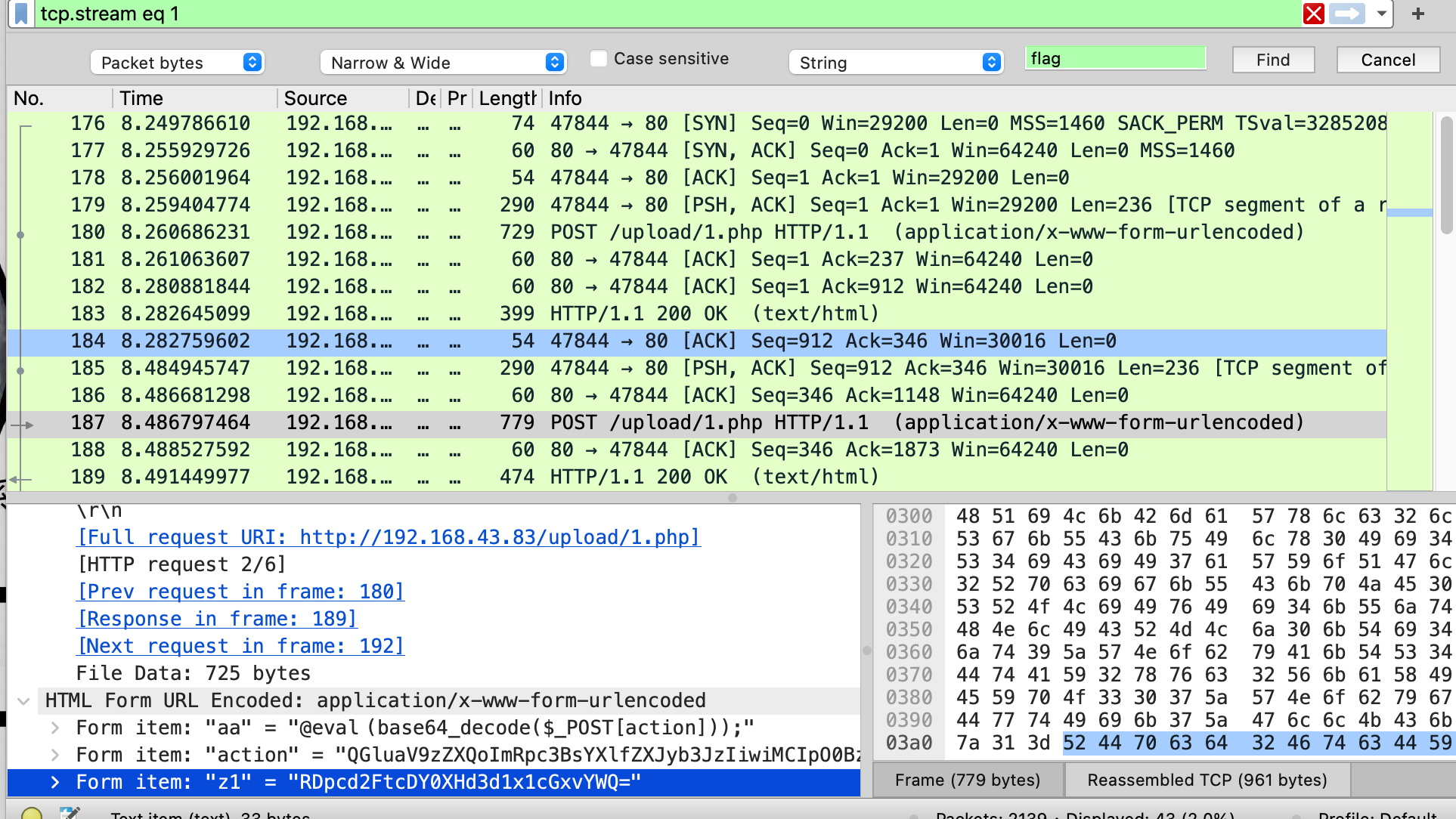Screen dimensions: 1456x819
Task: Click the search field containing flag
Action: pos(1115,59)
